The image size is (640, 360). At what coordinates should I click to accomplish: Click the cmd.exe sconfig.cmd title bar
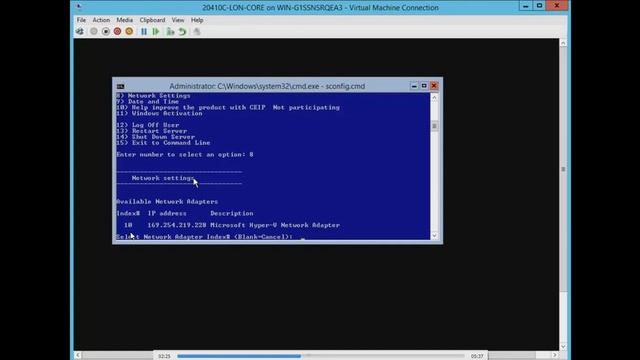click(x=267, y=86)
